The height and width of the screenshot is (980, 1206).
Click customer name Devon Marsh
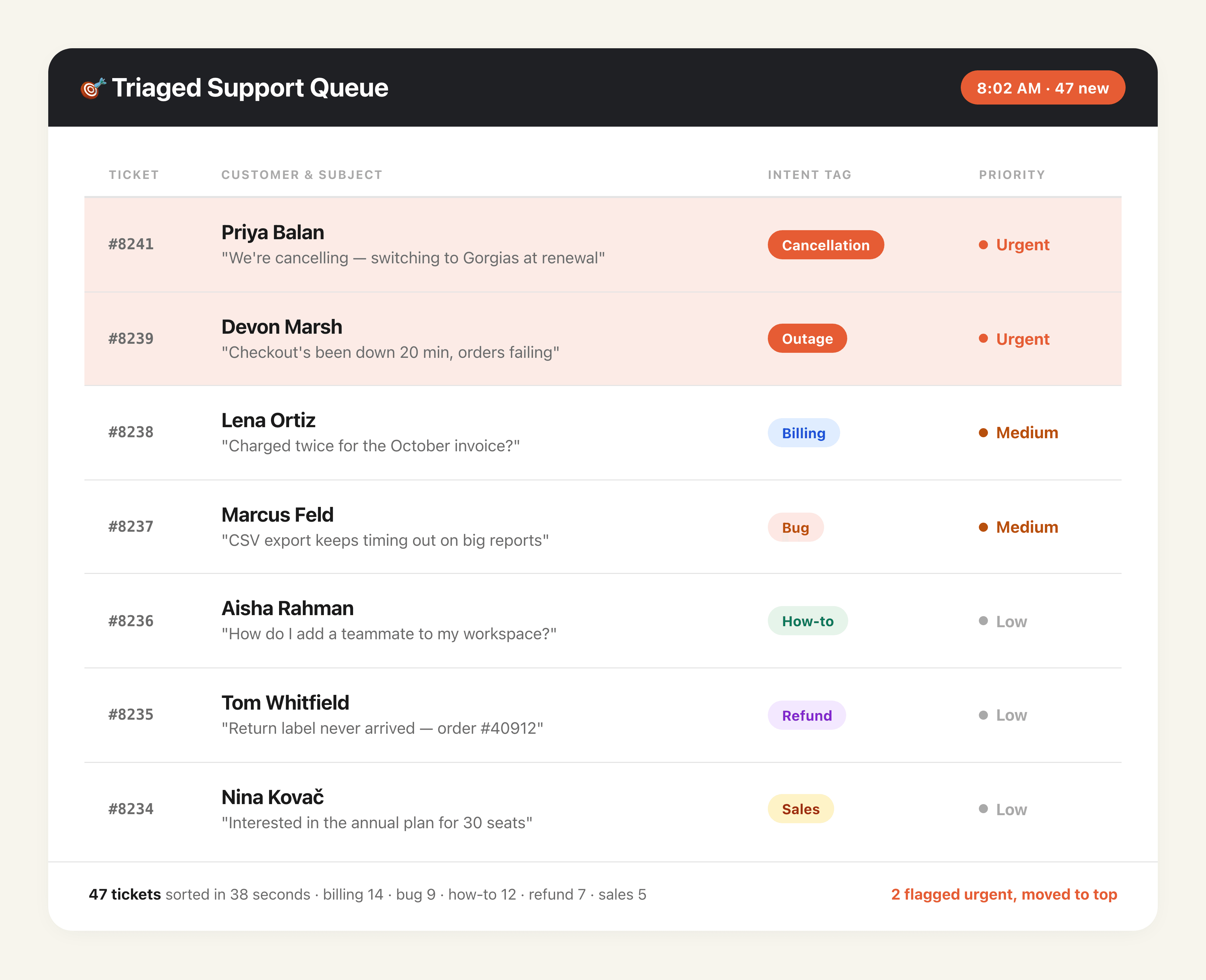(282, 327)
